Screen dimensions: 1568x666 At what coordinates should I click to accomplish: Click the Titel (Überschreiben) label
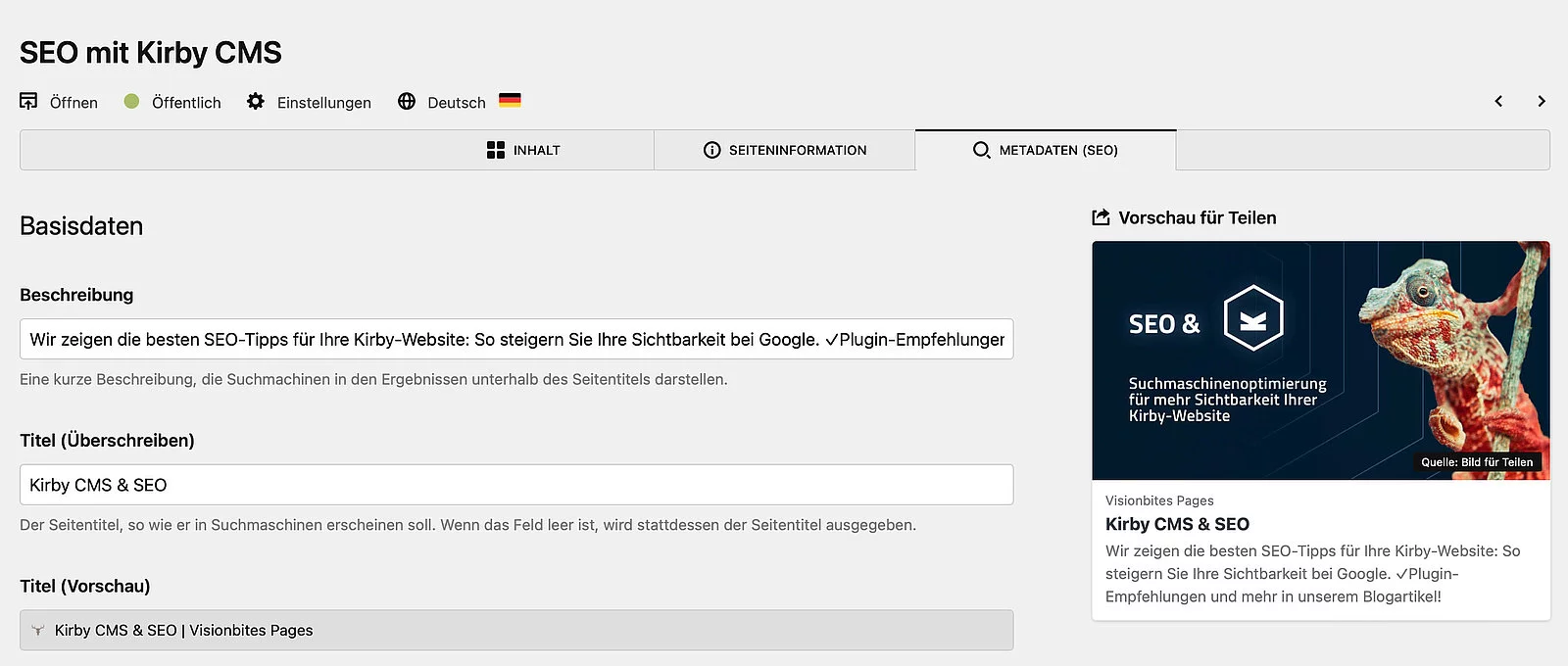107,441
